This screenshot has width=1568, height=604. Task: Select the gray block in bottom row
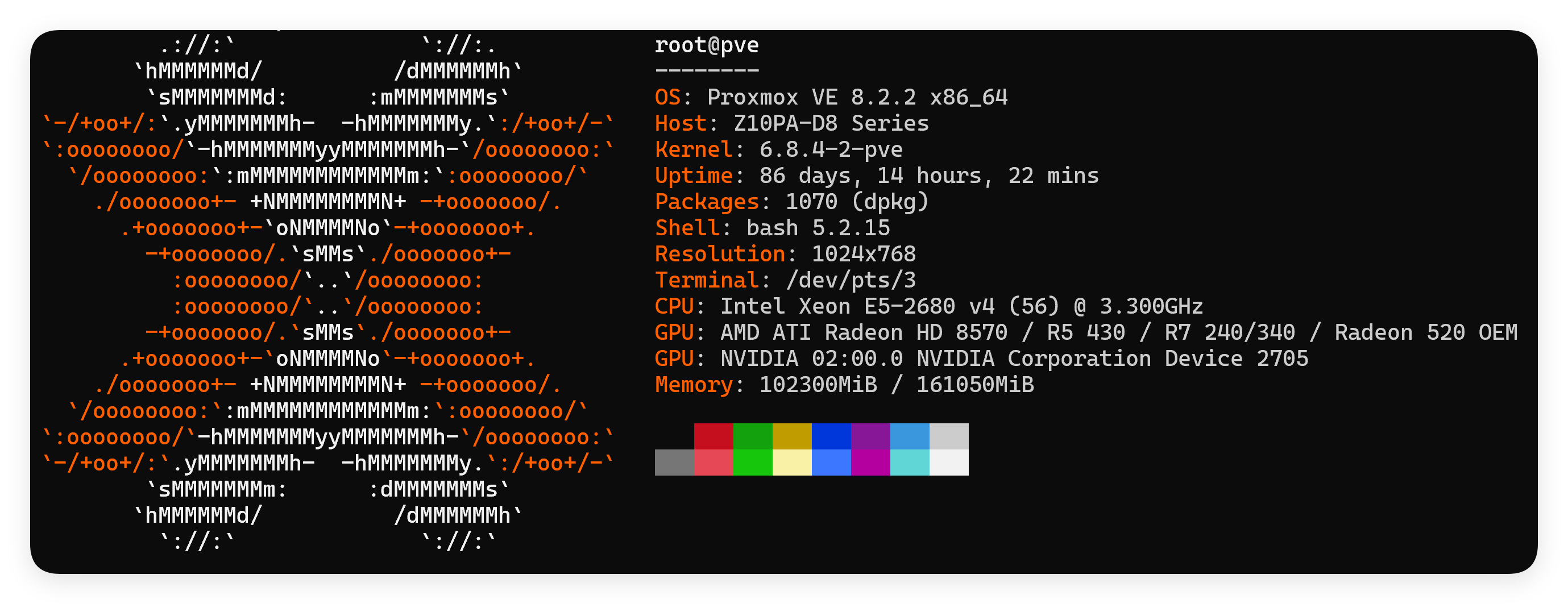674,463
